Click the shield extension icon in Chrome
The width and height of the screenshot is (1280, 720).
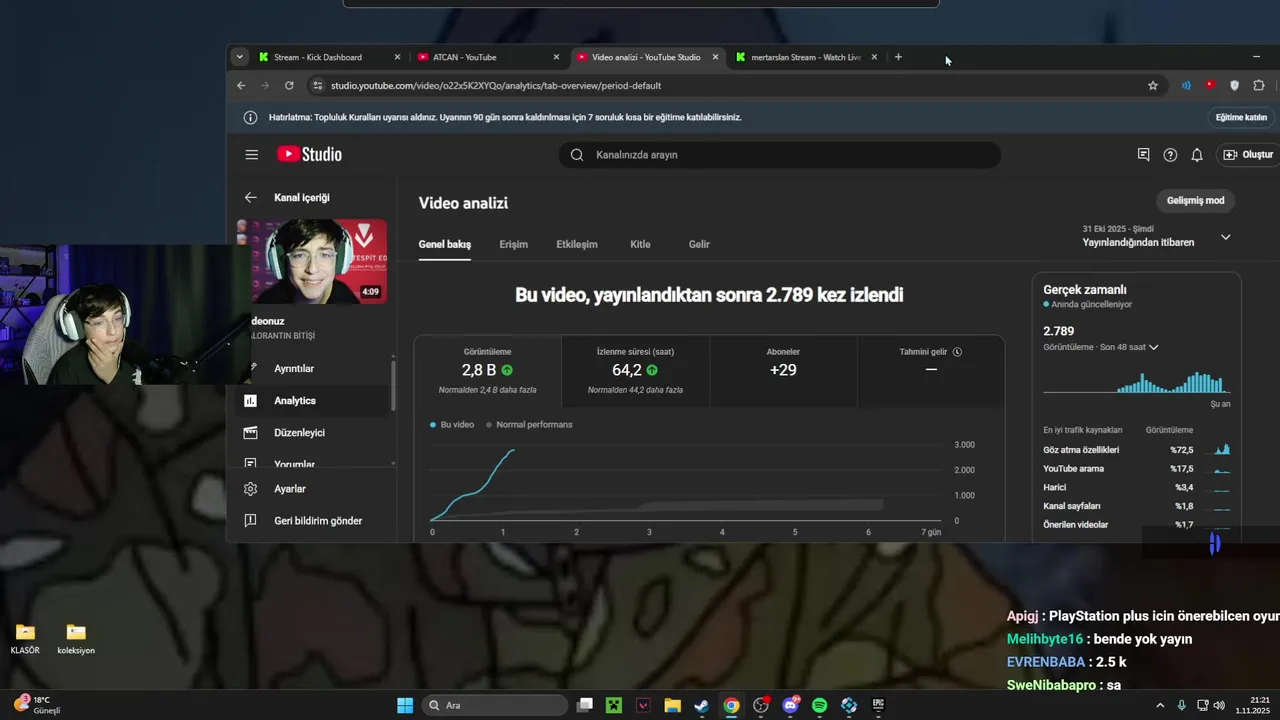click(x=1234, y=86)
